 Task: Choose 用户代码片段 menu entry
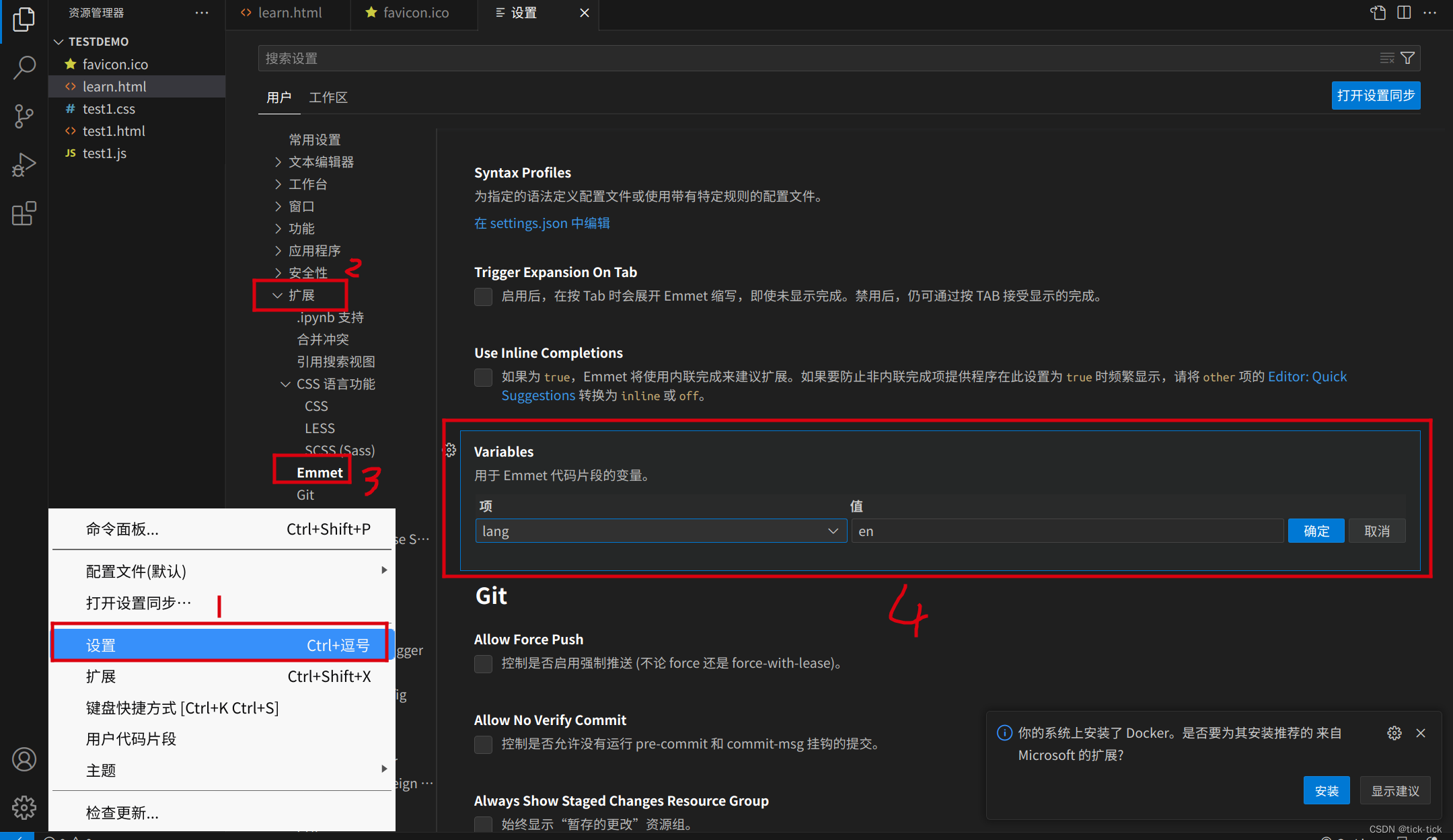coord(222,739)
